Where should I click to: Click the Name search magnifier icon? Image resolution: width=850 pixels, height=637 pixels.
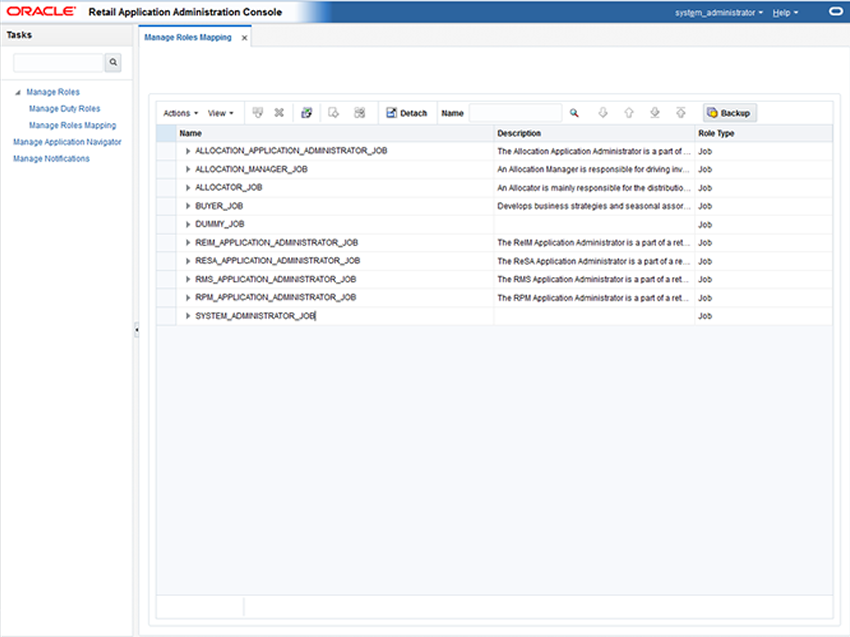[x=574, y=113]
